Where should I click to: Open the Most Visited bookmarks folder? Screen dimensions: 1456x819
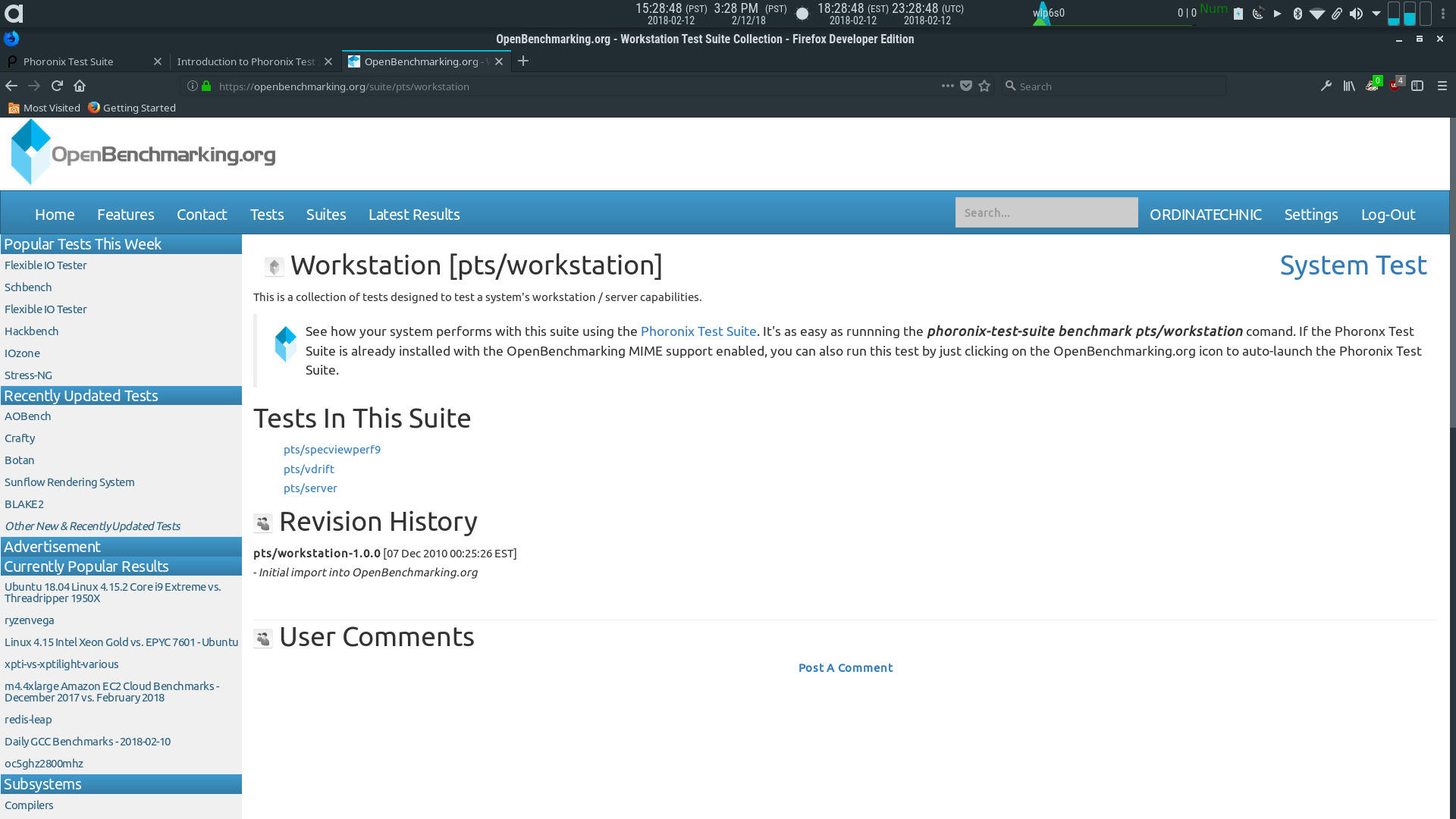click(x=44, y=108)
